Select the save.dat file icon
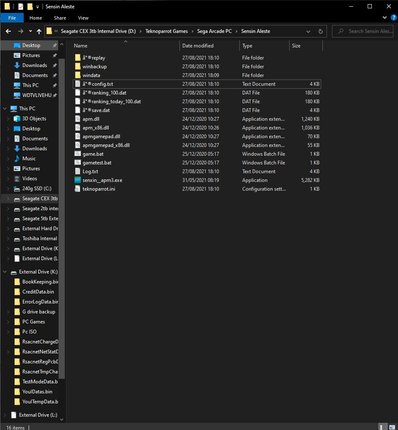 [x=78, y=110]
